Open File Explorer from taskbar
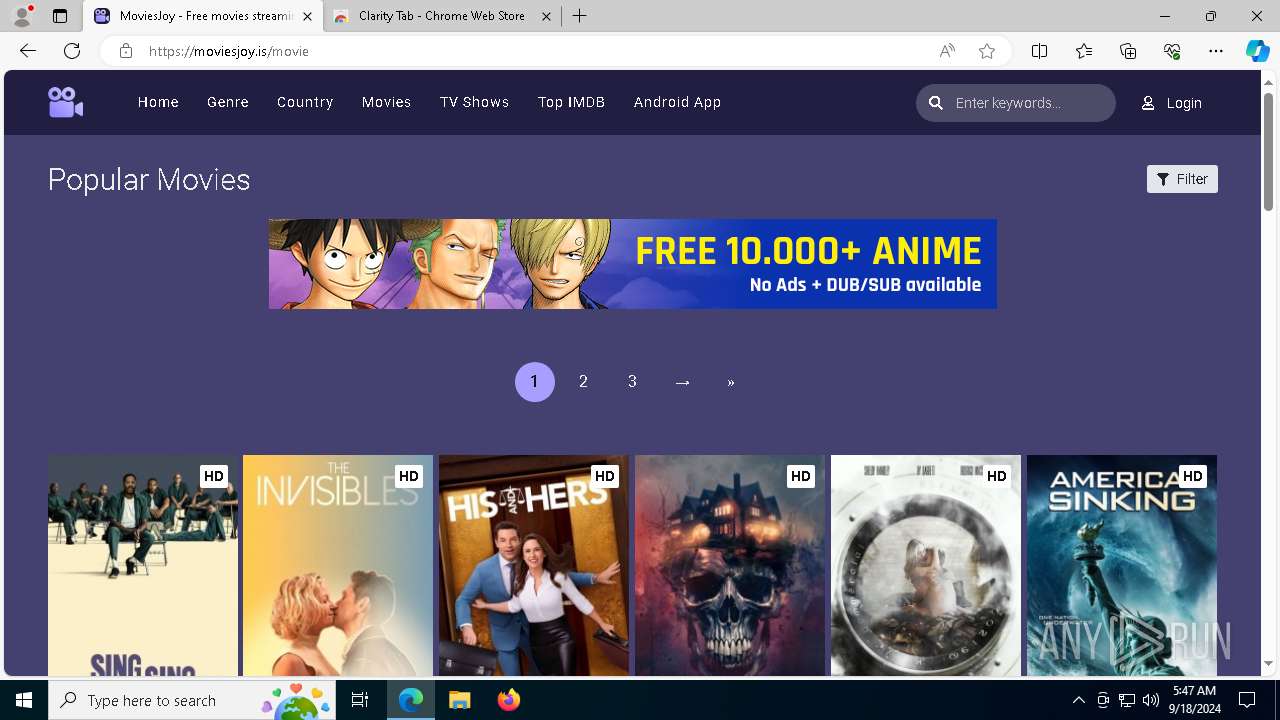 [x=459, y=700]
